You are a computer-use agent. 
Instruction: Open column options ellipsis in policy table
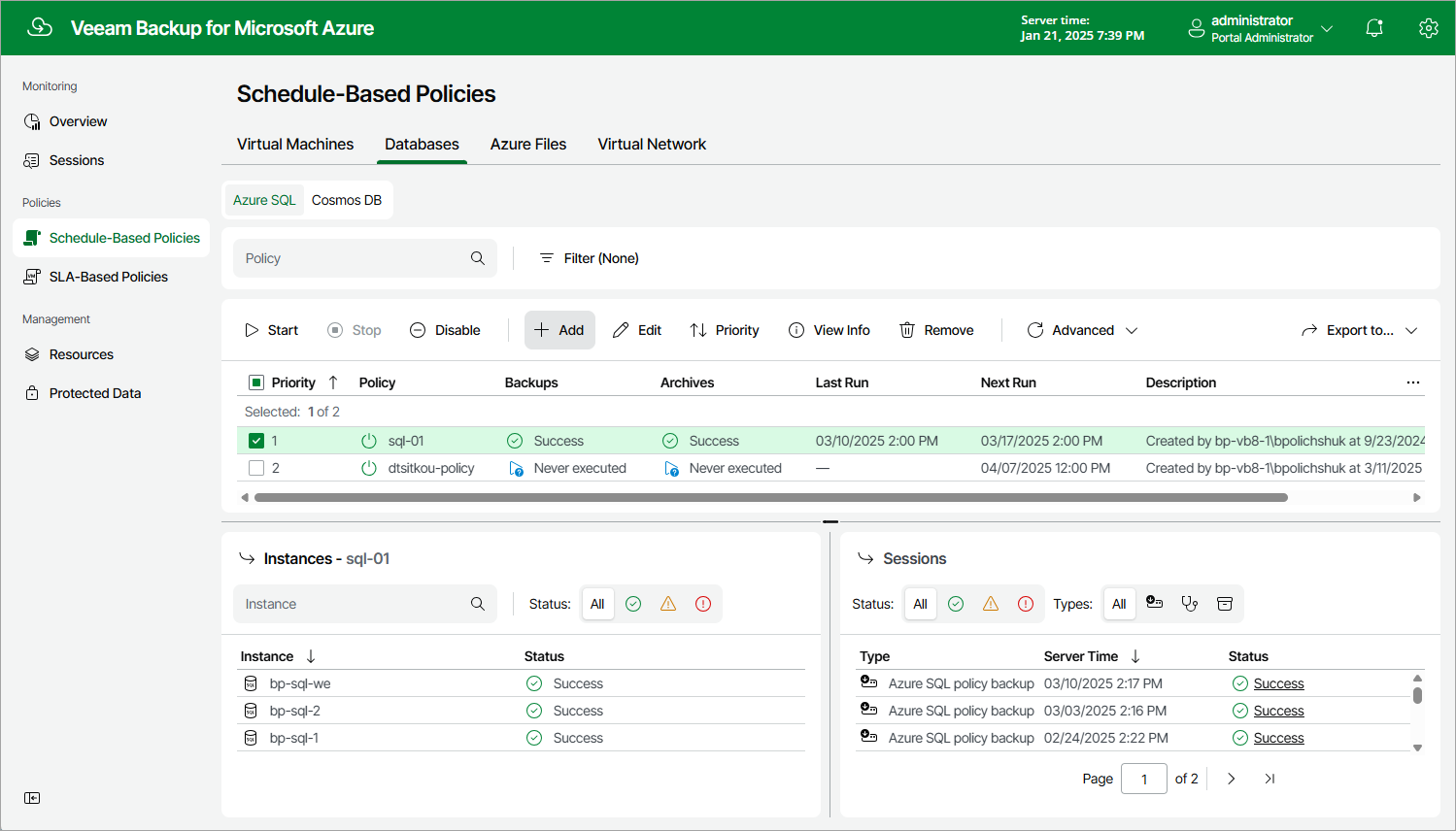(1413, 382)
